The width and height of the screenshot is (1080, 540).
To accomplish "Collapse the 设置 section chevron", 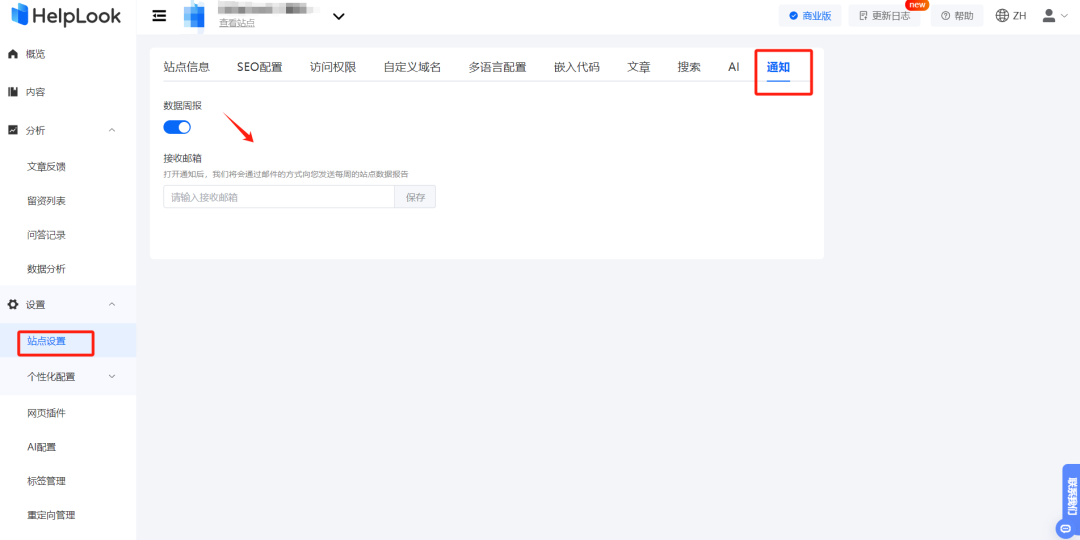I will [x=112, y=304].
